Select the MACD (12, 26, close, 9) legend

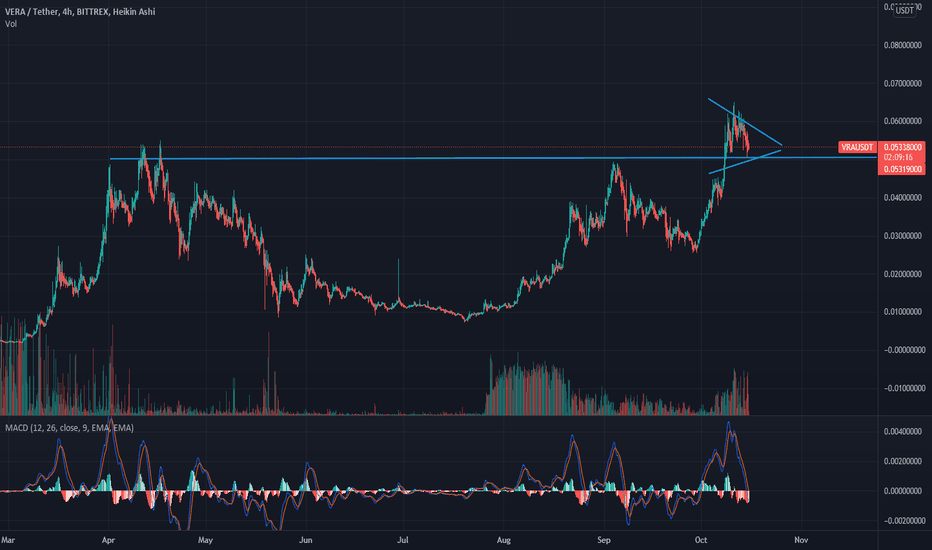point(69,428)
